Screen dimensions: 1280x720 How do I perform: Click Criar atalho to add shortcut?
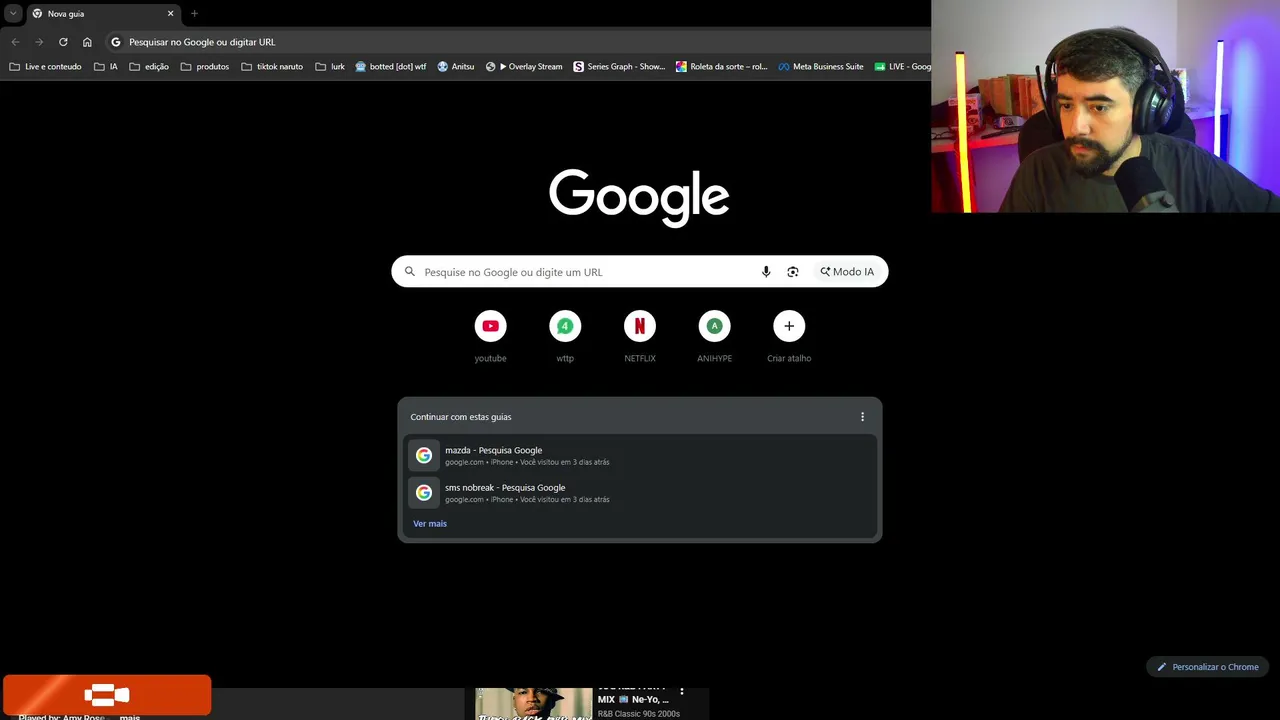pos(789,336)
